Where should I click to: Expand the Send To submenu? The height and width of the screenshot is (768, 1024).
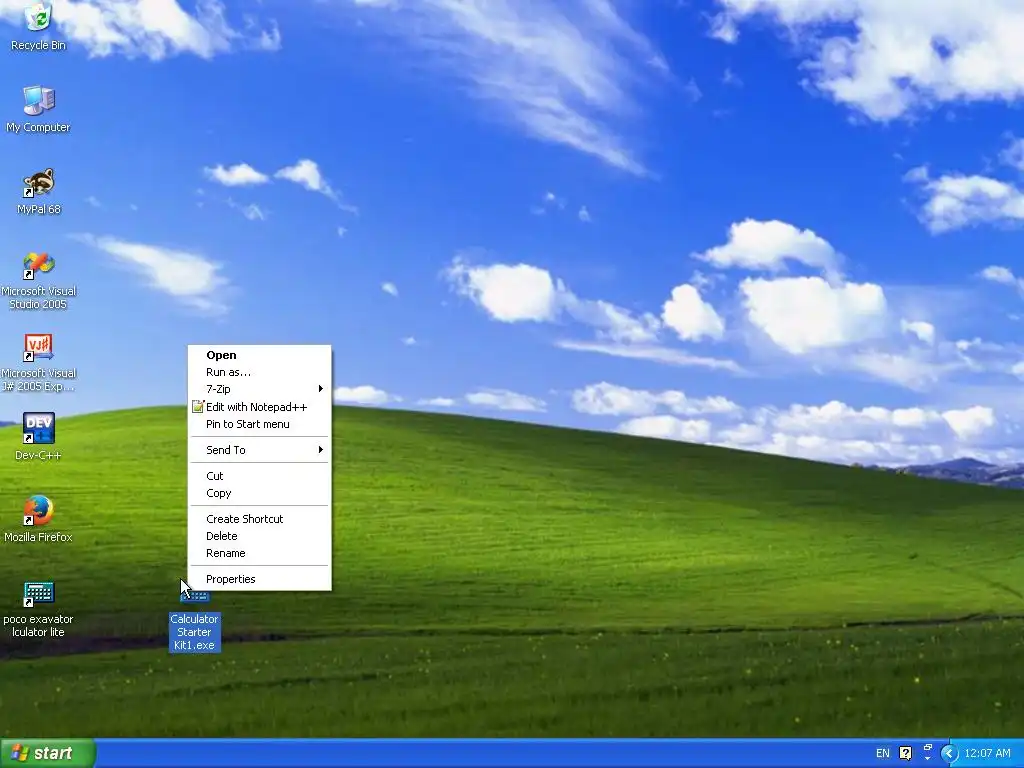point(259,450)
